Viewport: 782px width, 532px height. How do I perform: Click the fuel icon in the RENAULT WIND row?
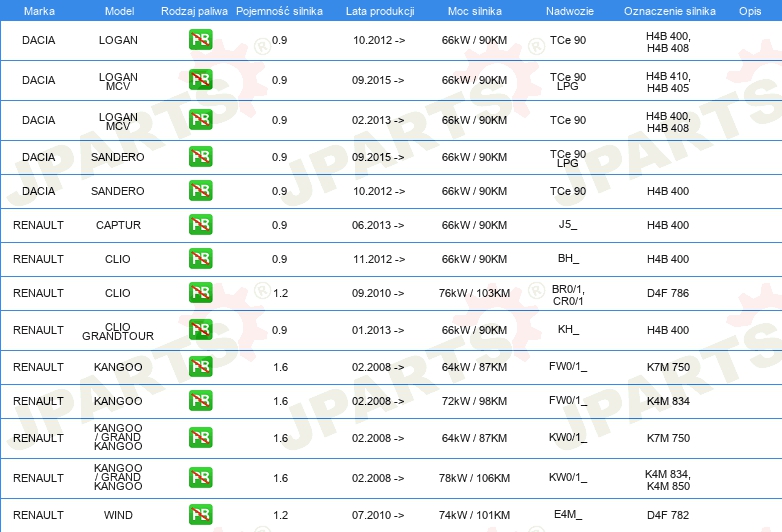point(200,515)
